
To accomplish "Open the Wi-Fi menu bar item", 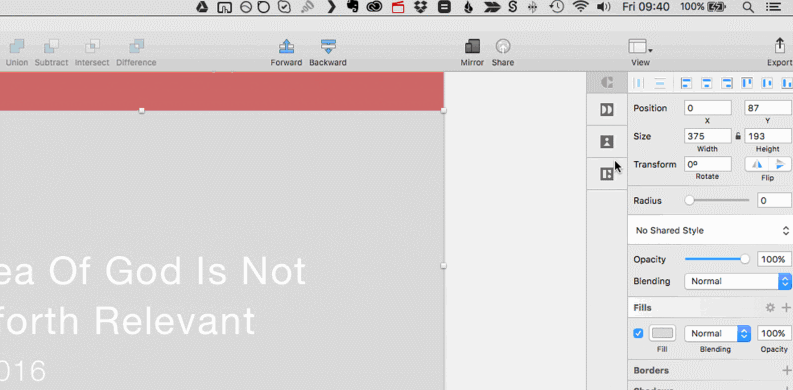I will pyautogui.click(x=580, y=7).
